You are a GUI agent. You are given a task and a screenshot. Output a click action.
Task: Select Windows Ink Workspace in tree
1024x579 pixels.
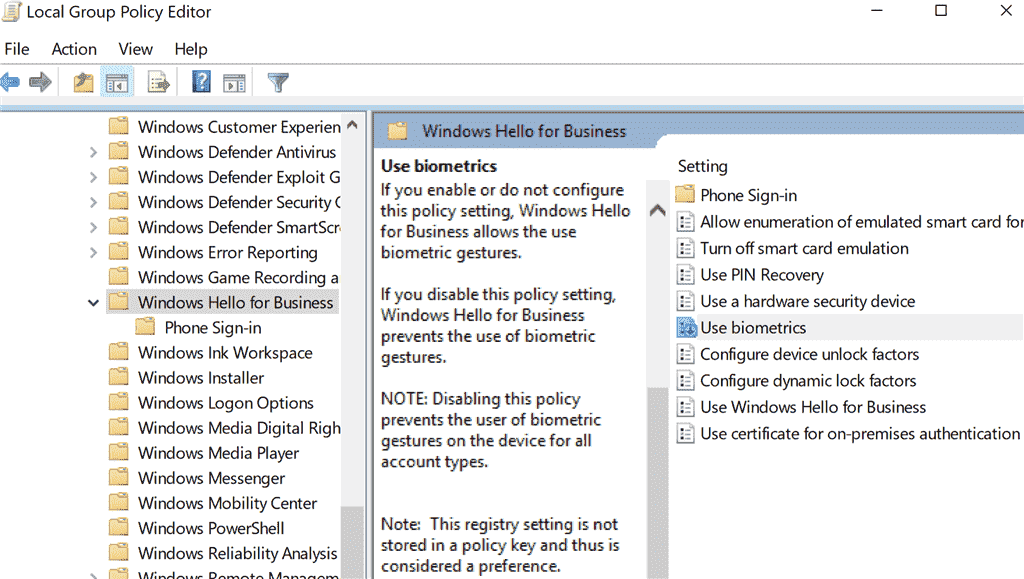tap(225, 352)
